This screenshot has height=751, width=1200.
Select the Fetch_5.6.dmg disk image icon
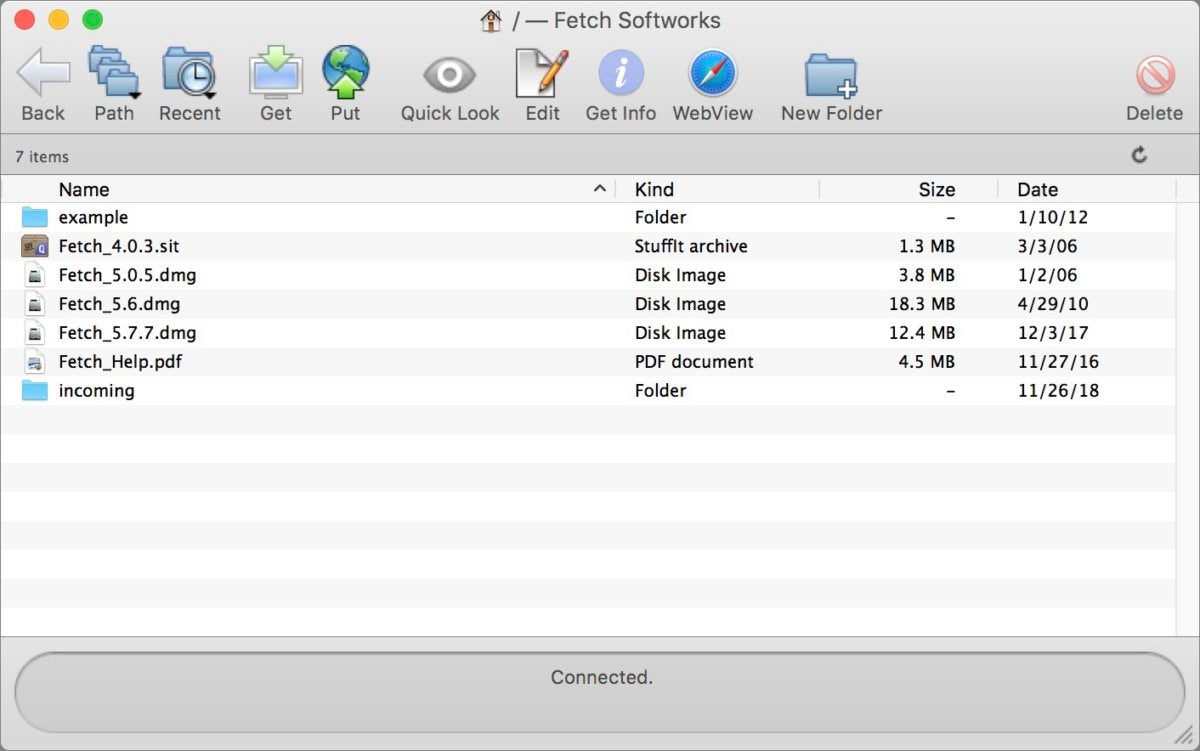pos(35,304)
